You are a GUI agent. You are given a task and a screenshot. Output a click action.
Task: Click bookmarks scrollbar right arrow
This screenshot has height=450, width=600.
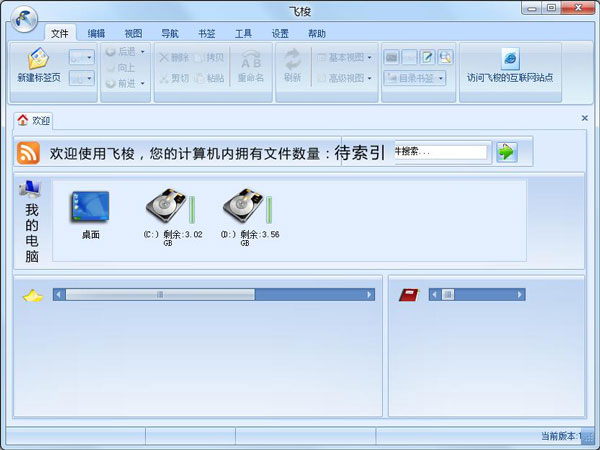520,295
